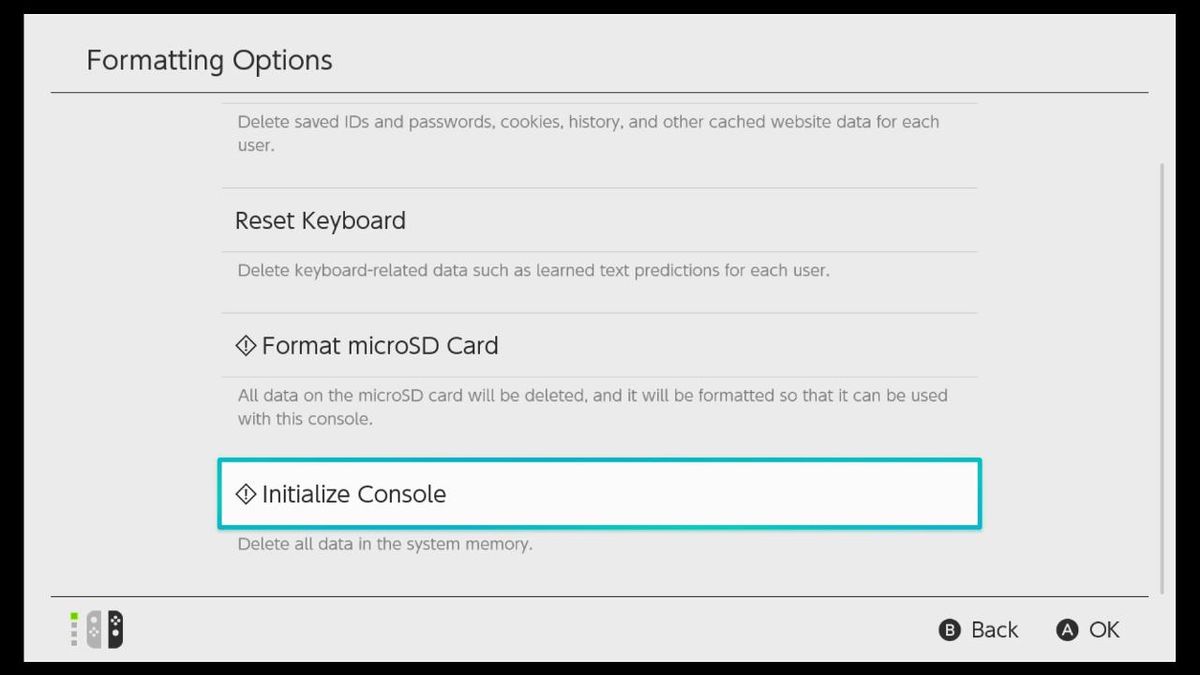Click the saved IDs and passwords description
Screen dimensions: 1200x675
click(x=588, y=132)
